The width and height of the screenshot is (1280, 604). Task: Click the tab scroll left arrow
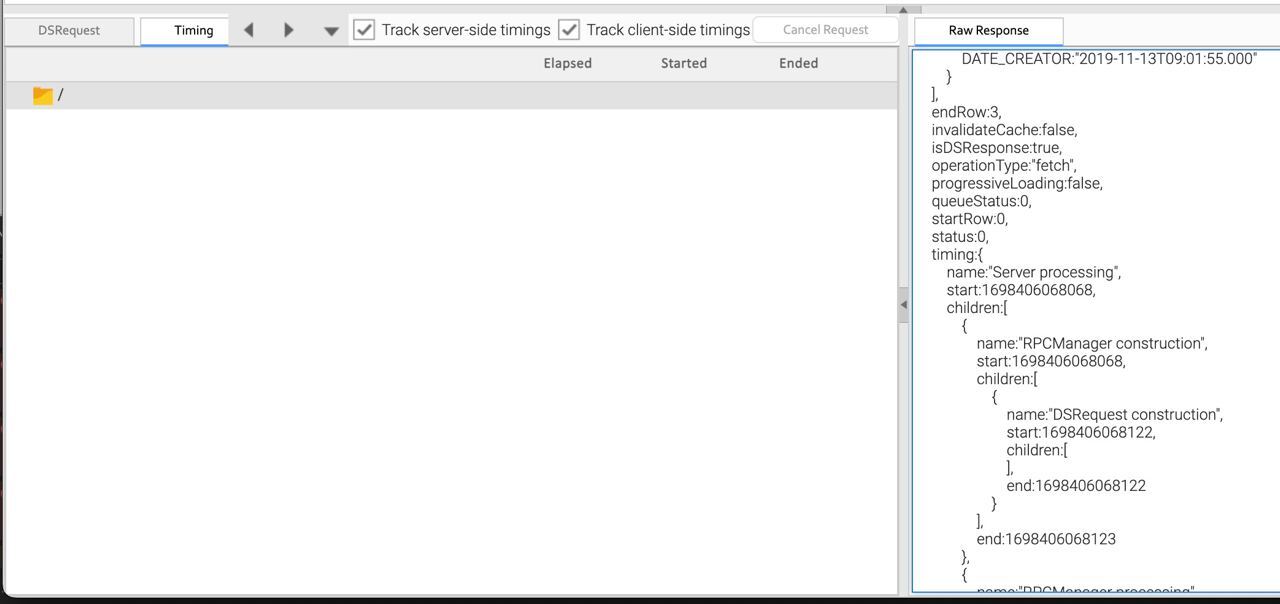pos(249,30)
